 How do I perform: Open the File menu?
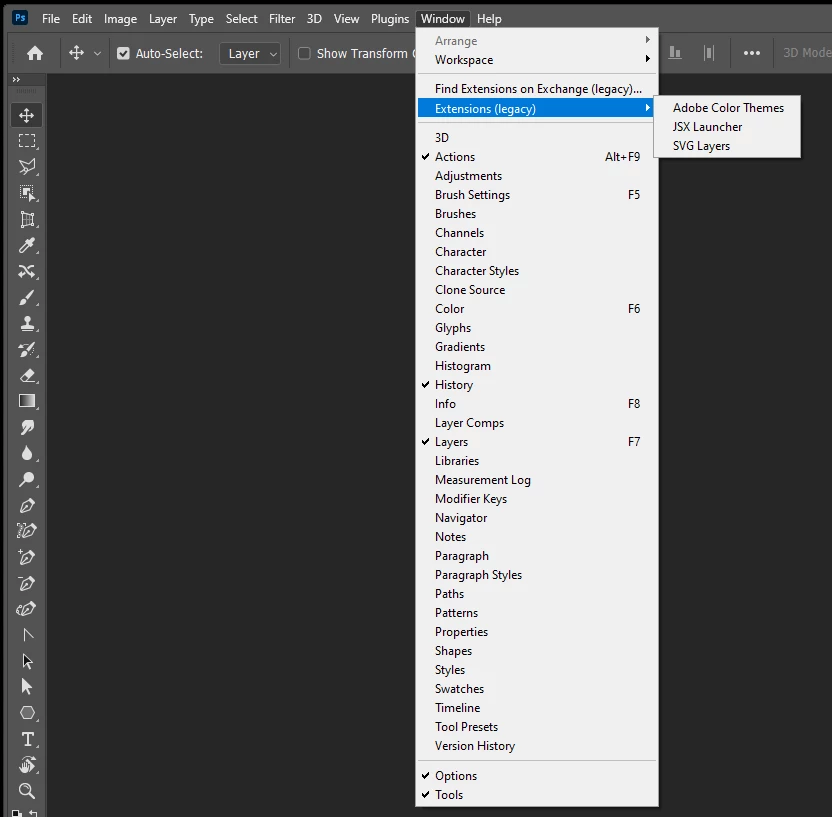click(x=51, y=19)
